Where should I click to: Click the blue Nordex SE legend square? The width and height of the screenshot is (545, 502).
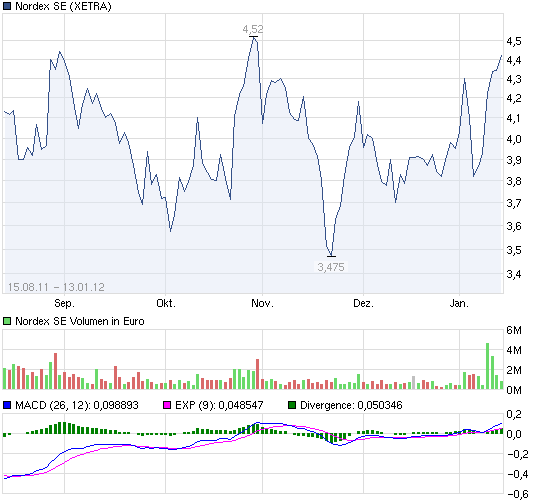coord(7,6)
